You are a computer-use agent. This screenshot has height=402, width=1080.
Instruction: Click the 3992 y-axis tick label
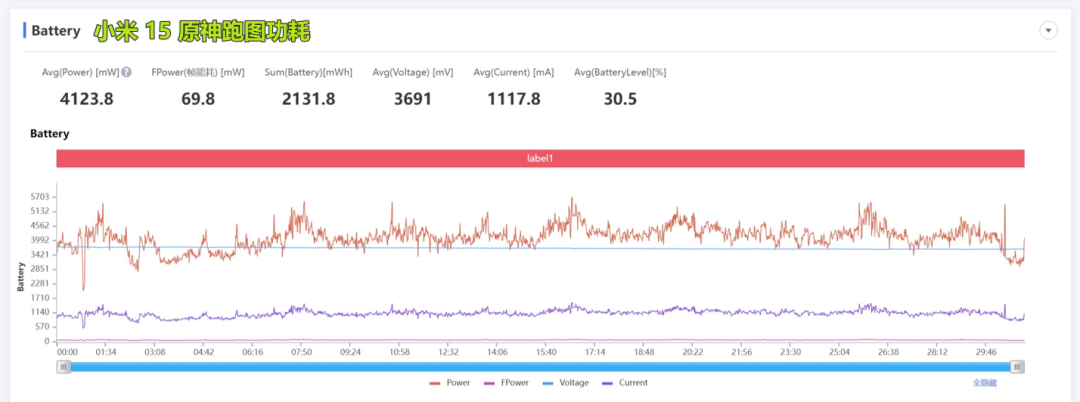click(x=40, y=240)
